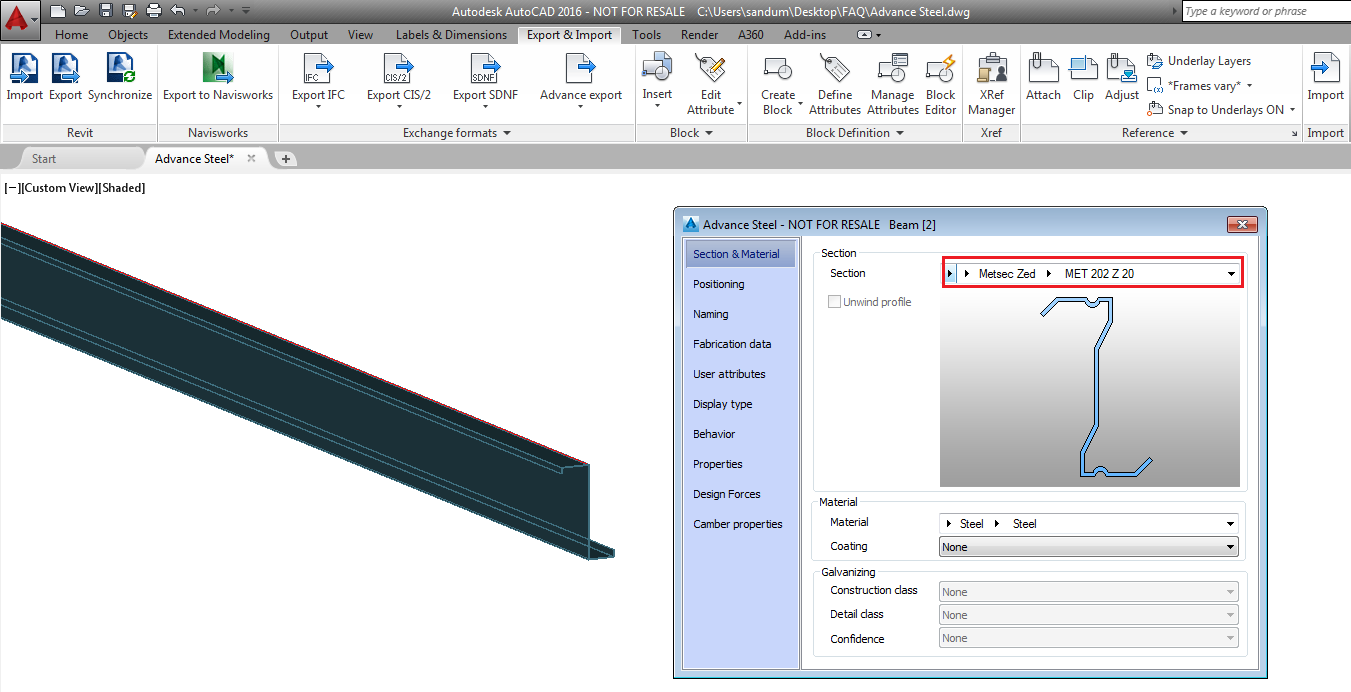Click the new drawing tab plus button
The width and height of the screenshot is (1351, 692).
tap(285, 159)
